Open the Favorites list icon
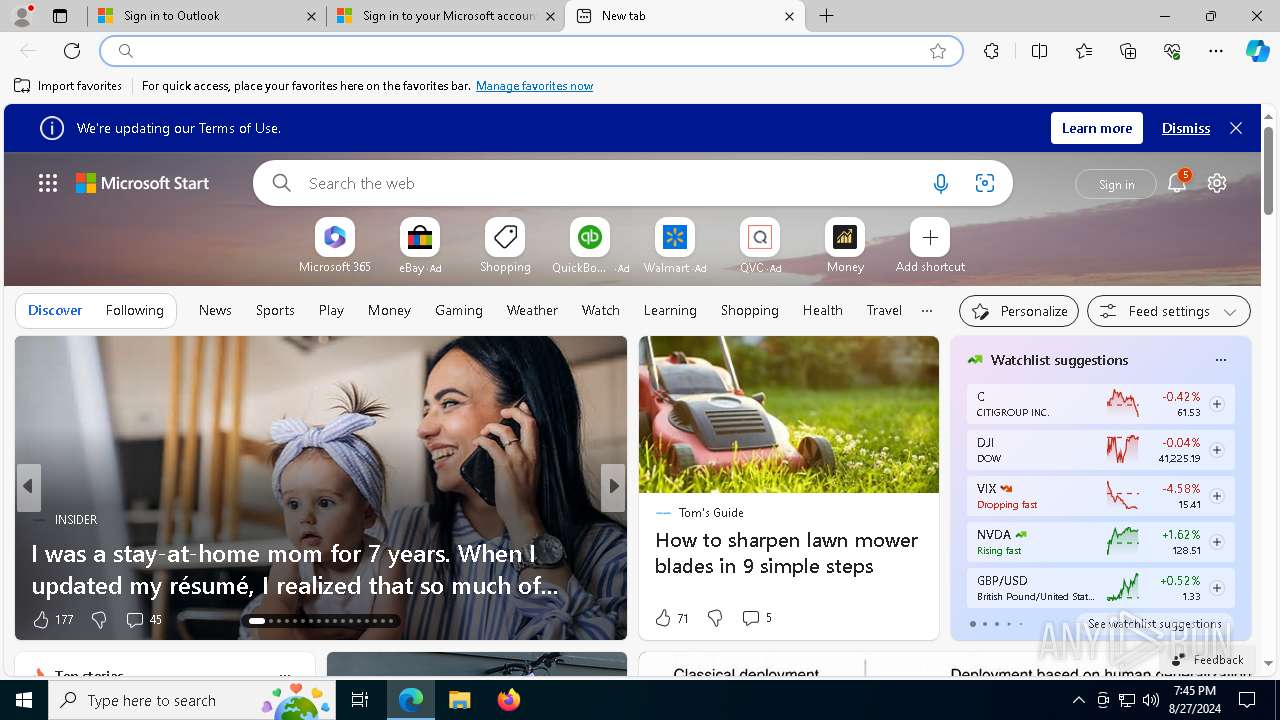 click(1084, 51)
